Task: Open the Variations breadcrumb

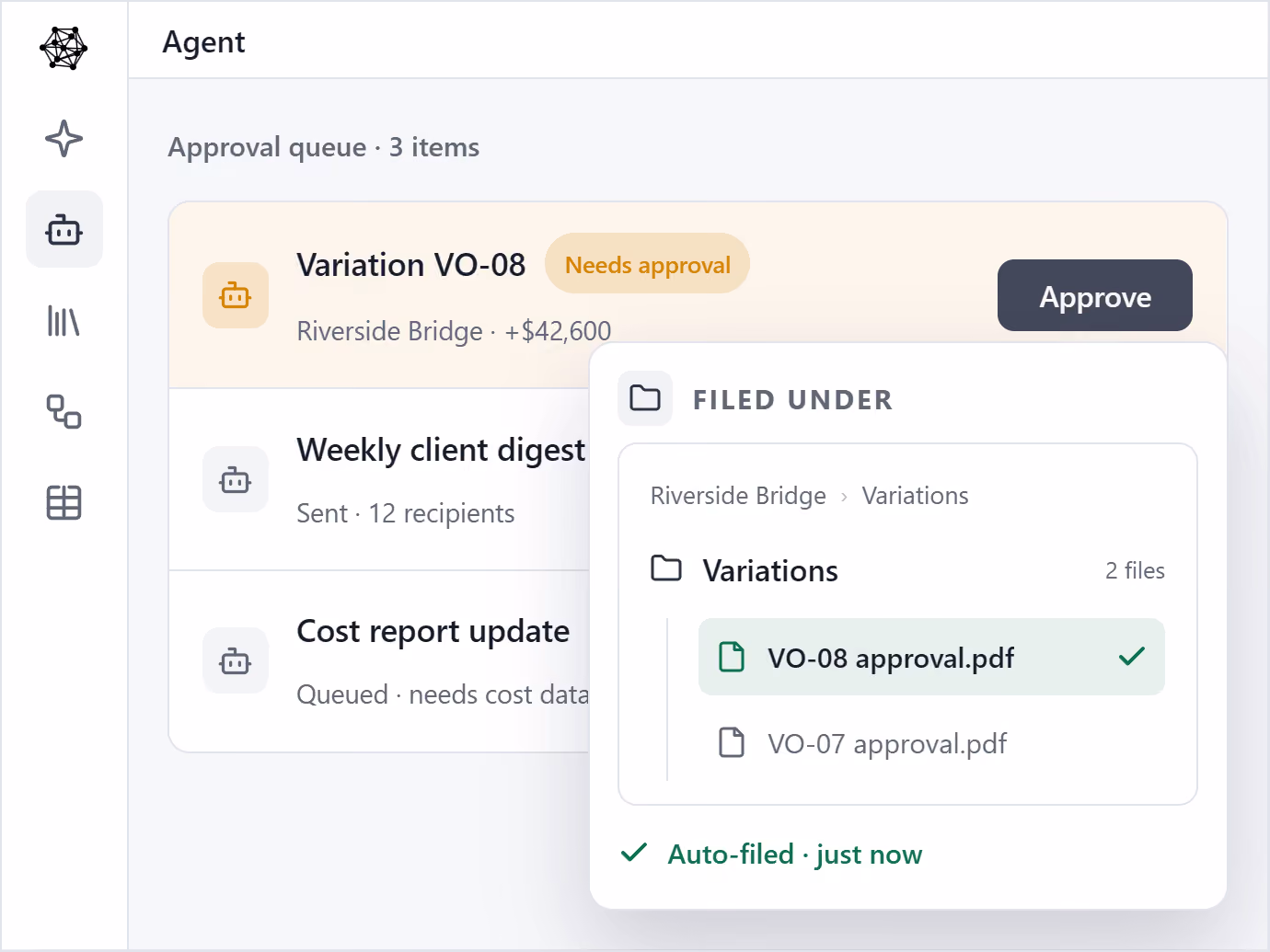Action: click(x=916, y=496)
